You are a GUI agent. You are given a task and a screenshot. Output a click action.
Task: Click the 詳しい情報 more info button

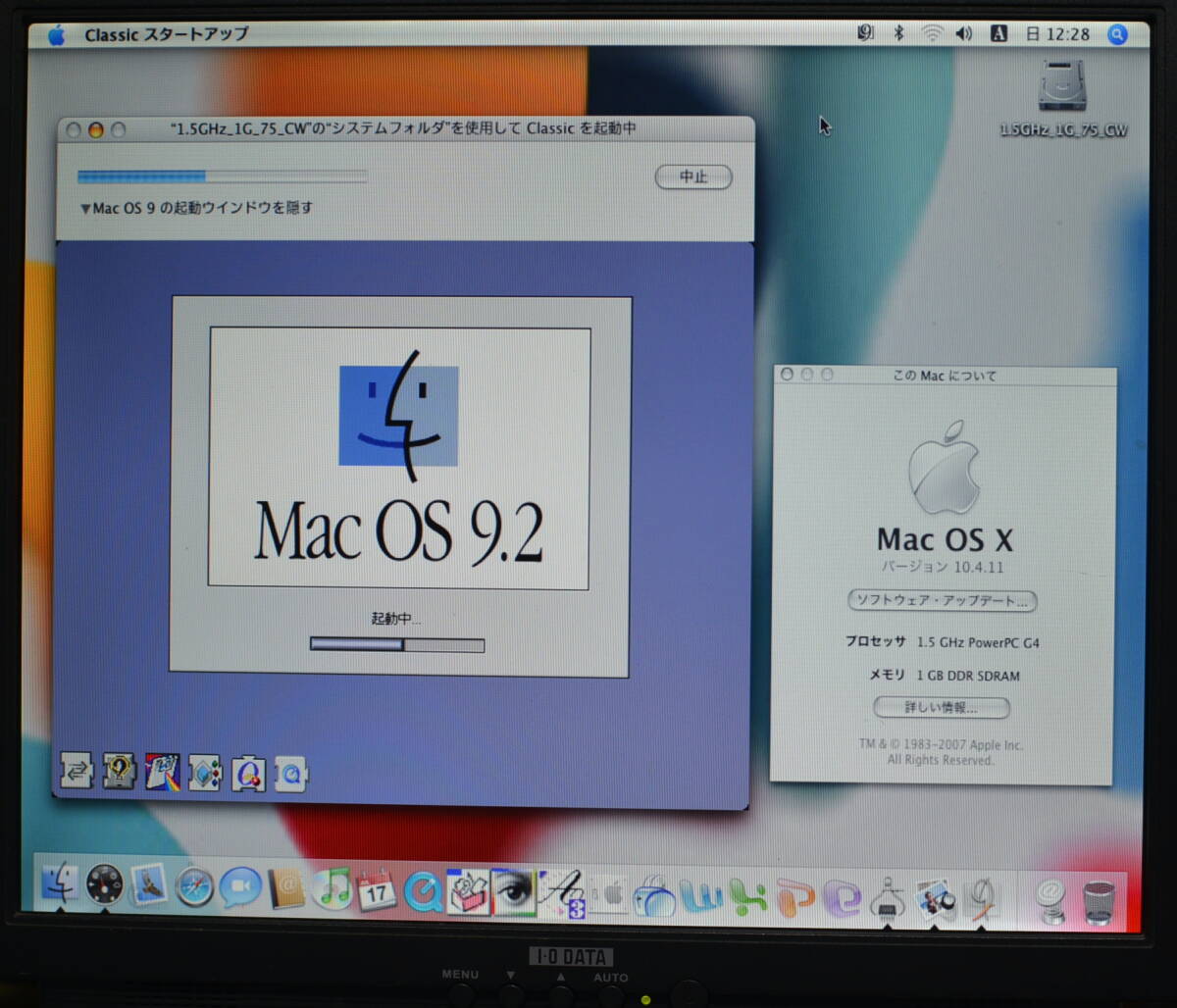(941, 707)
